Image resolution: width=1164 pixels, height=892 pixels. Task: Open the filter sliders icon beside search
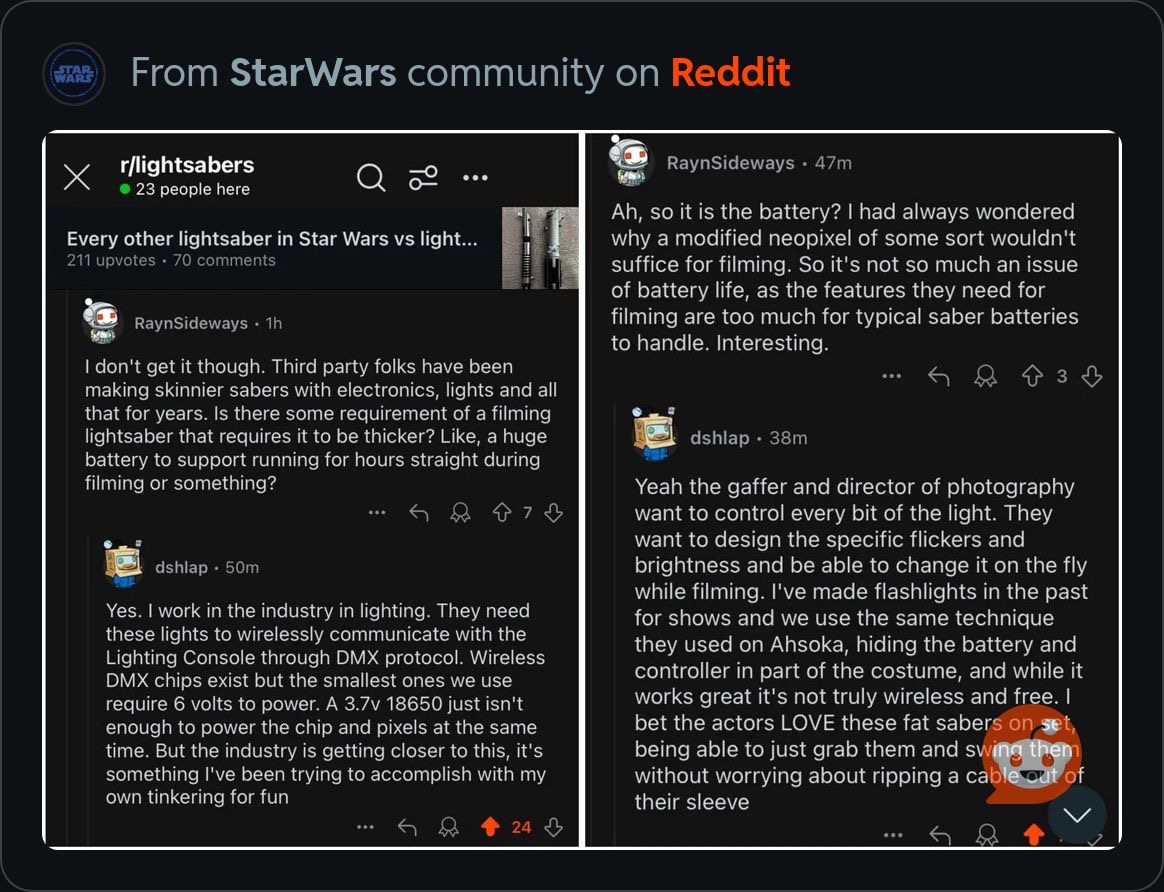(423, 177)
